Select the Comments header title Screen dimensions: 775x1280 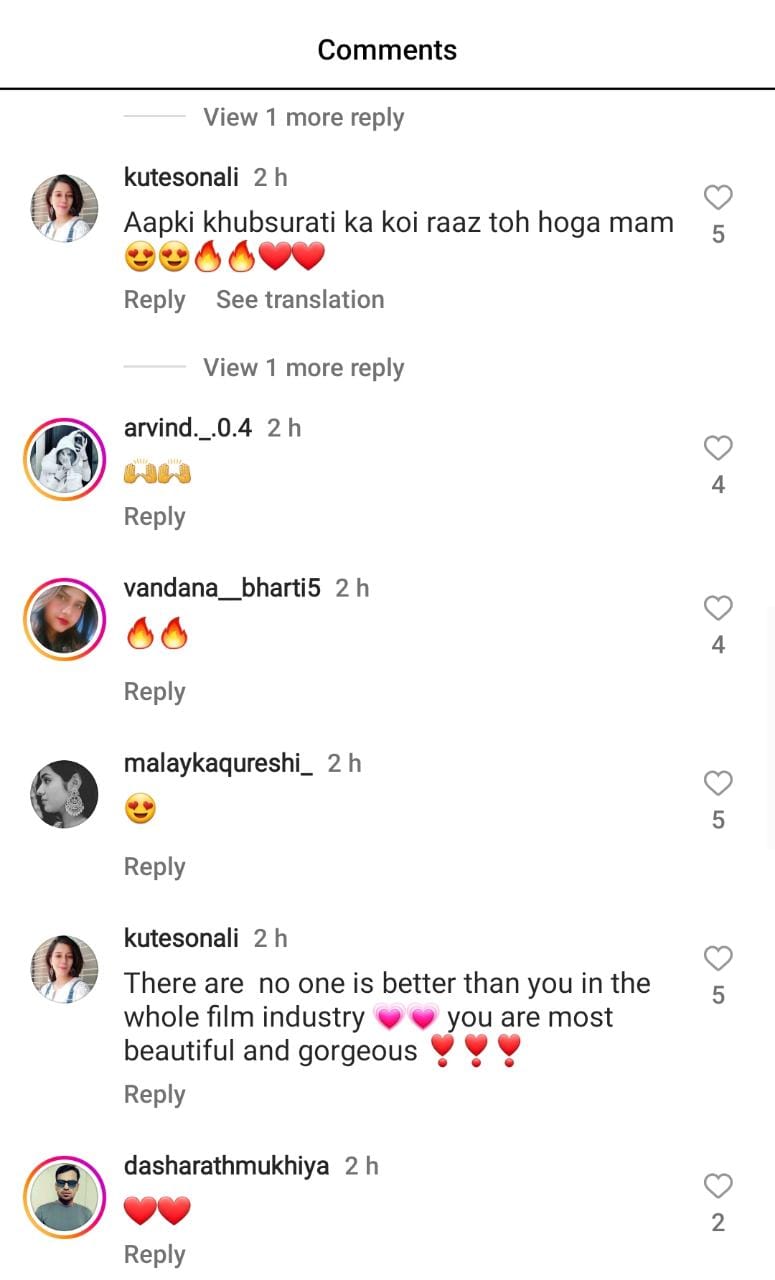[x=387, y=49]
